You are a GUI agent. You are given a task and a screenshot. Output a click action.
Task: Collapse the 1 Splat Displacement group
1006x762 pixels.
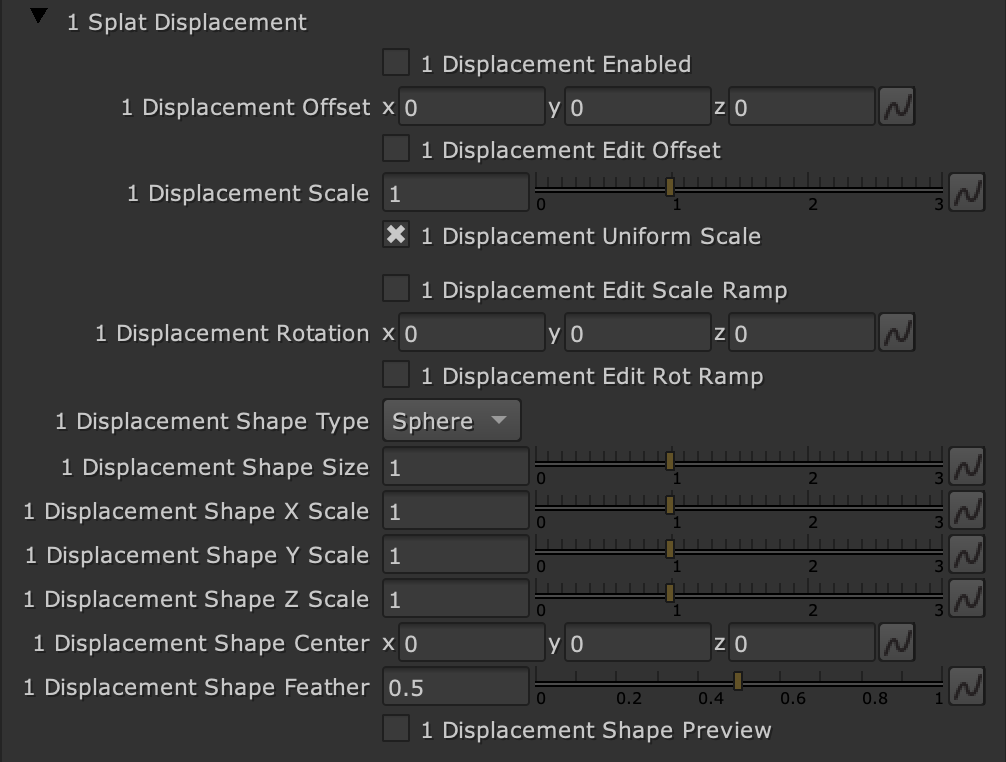(x=39, y=16)
